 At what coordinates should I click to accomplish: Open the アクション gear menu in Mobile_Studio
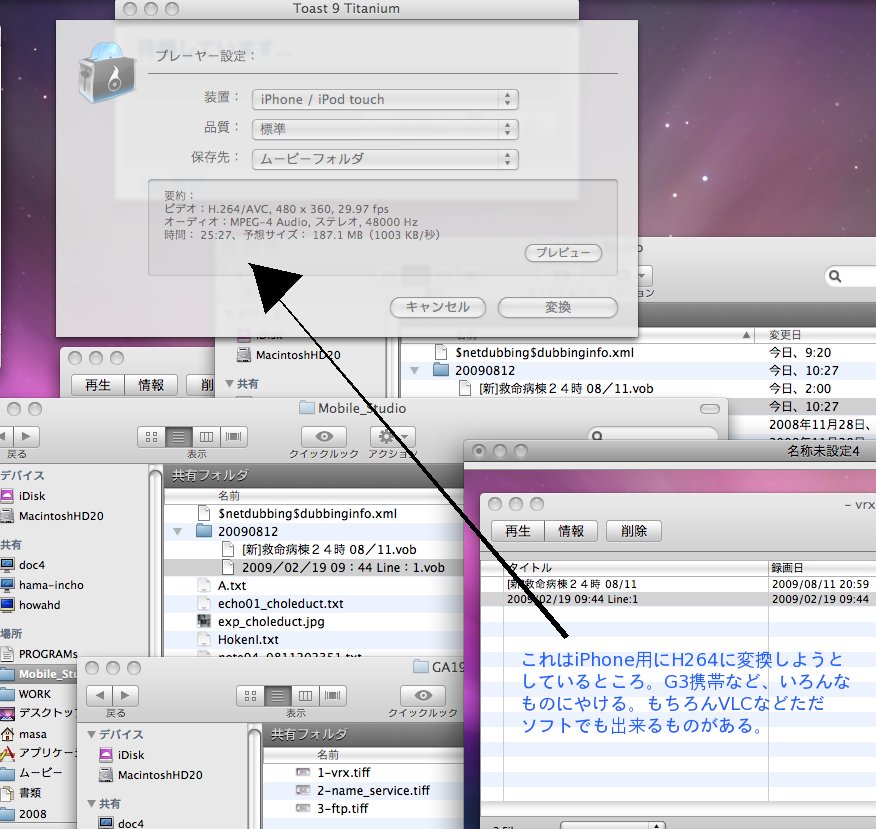pyautogui.click(x=392, y=436)
